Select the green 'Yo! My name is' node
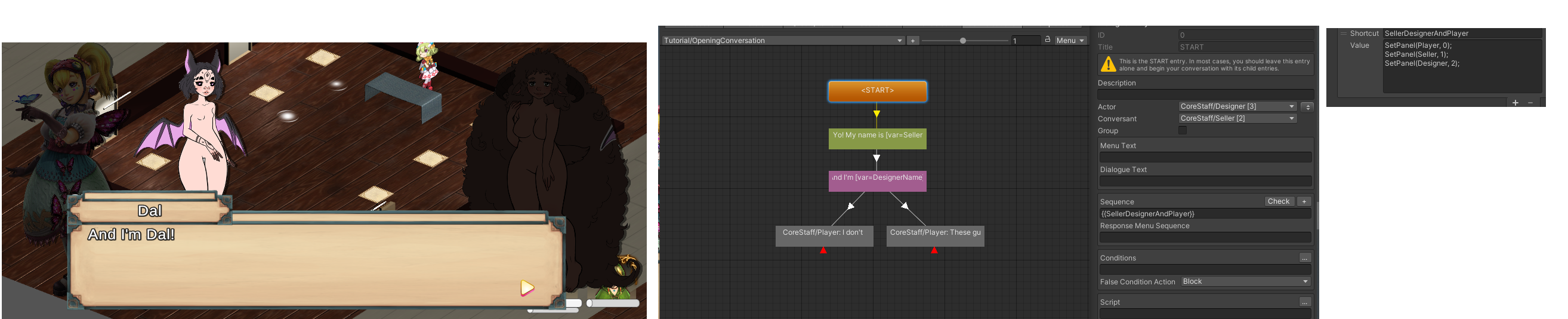This screenshot has width=1568, height=319. [877, 139]
